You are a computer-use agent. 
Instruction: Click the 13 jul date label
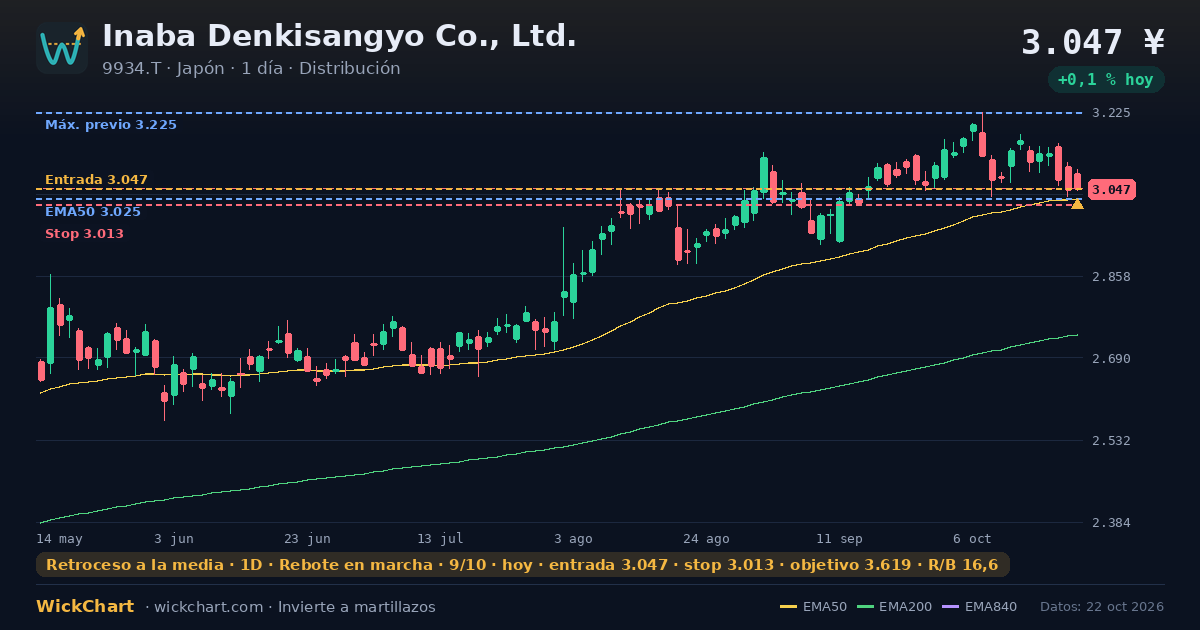tap(440, 538)
